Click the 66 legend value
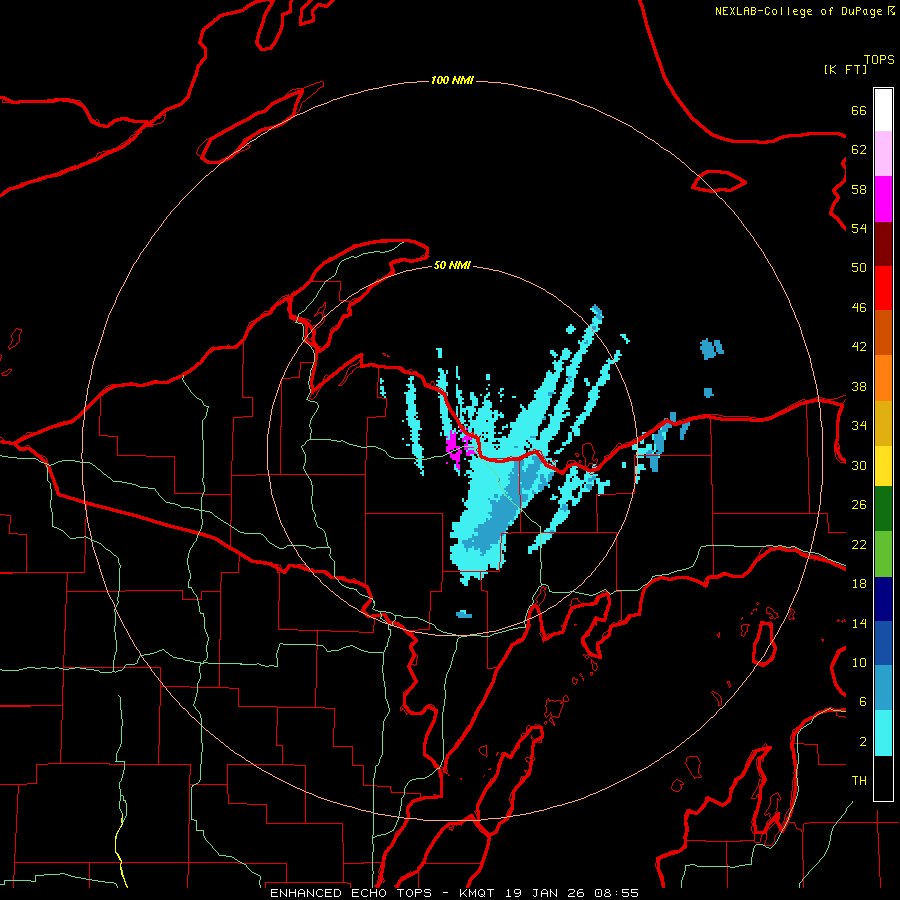This screenshot has width=900, height=900. [x=859, y=110]
